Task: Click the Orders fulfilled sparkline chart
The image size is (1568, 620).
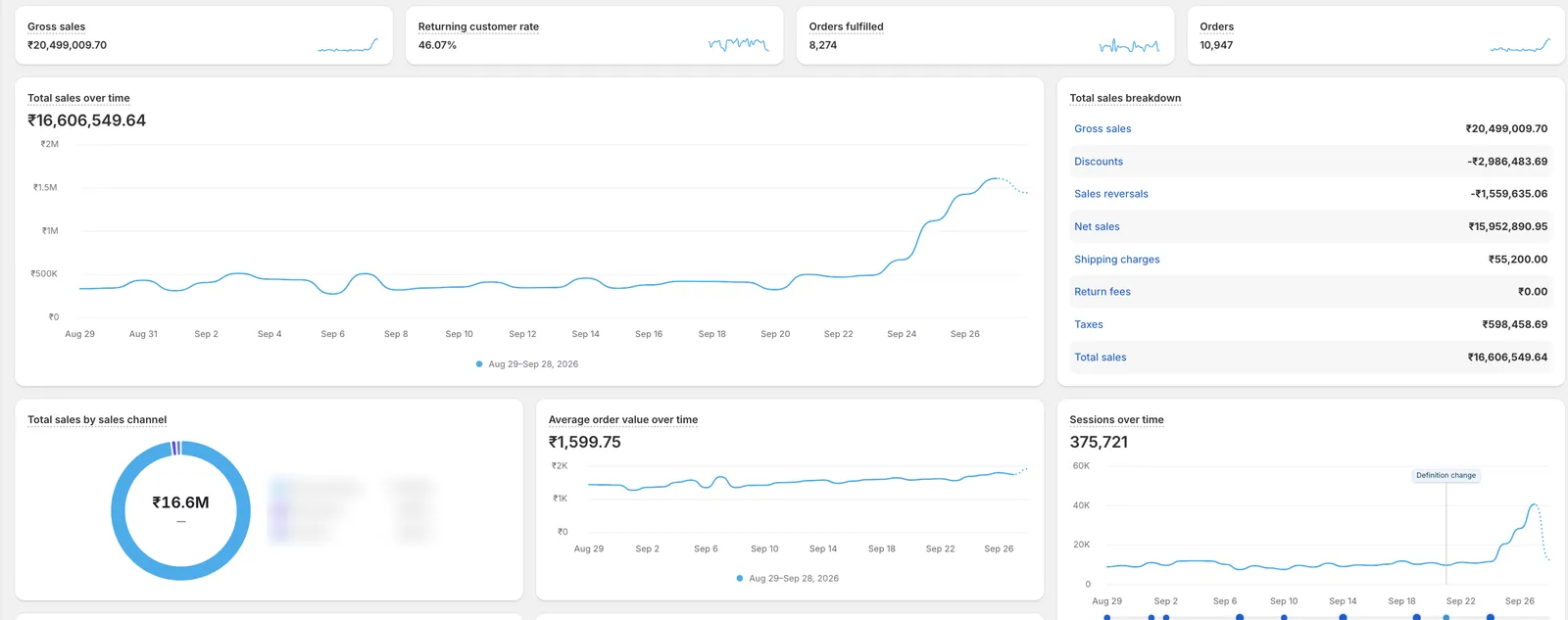Action: click(1130, 45)
